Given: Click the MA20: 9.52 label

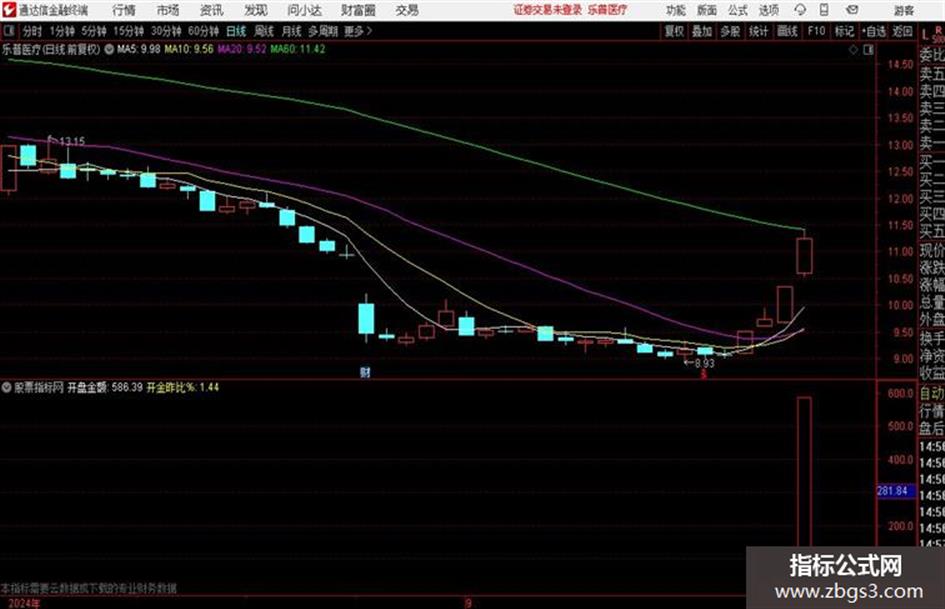Looking at the screenshot, I should 242,49.
